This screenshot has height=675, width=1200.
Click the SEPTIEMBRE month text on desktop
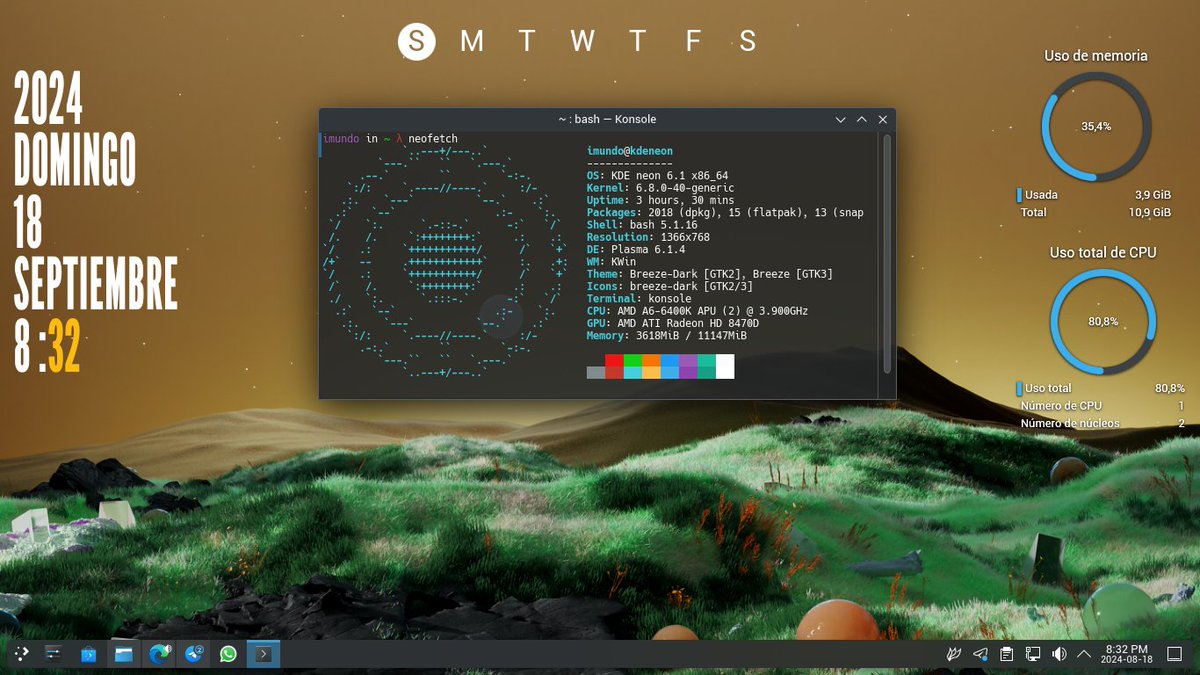tap(96, 284)
